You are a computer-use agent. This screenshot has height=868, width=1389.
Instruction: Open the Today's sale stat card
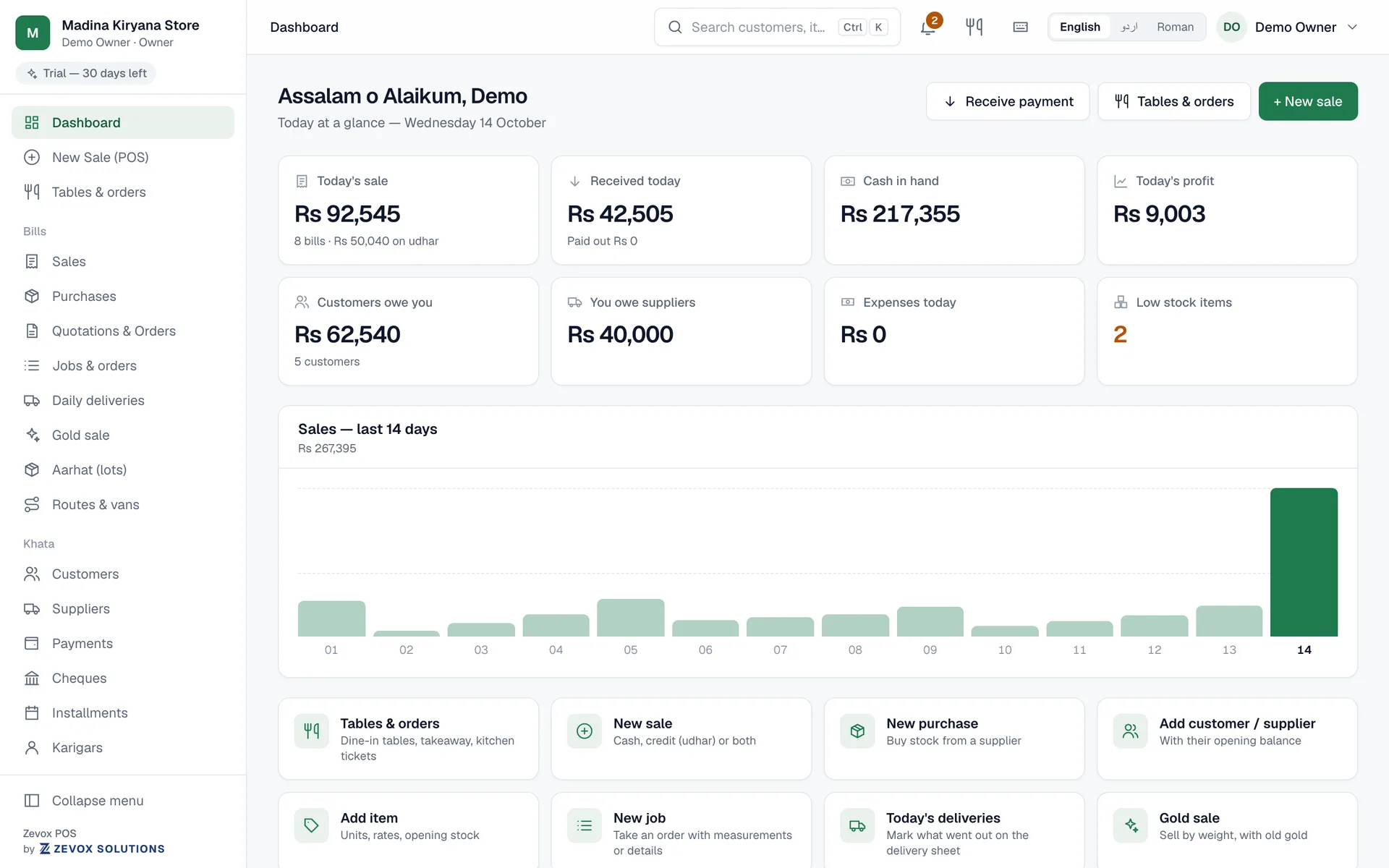[x=408, y=210]
